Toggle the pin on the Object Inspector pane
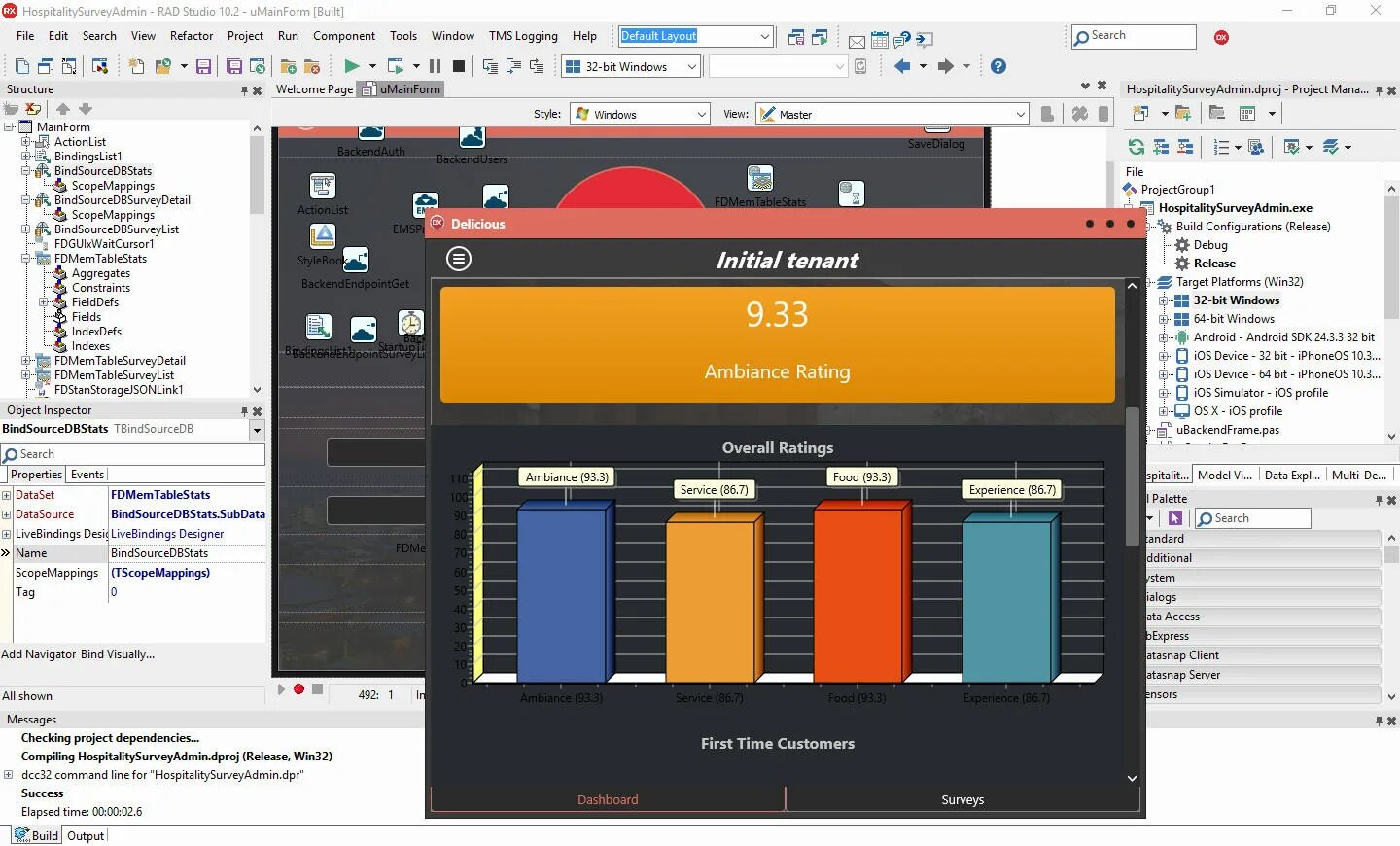Image resolution: width=1400 pixels, height=846 pixels. [245, 411]
